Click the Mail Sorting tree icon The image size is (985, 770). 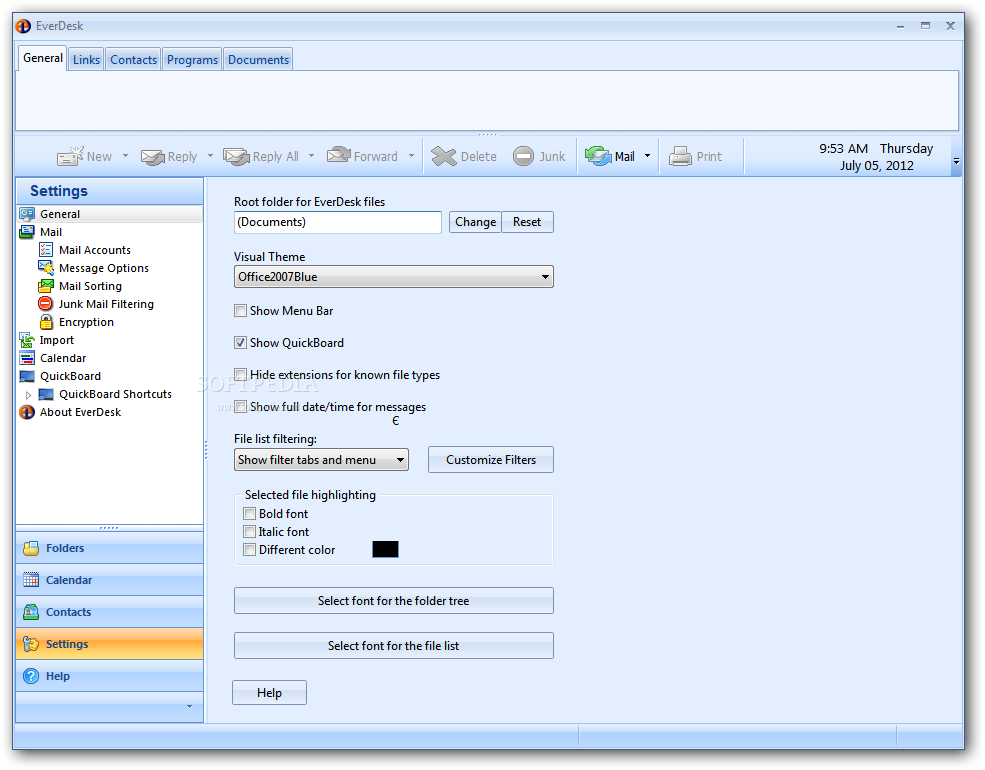(x=46, y=286)
